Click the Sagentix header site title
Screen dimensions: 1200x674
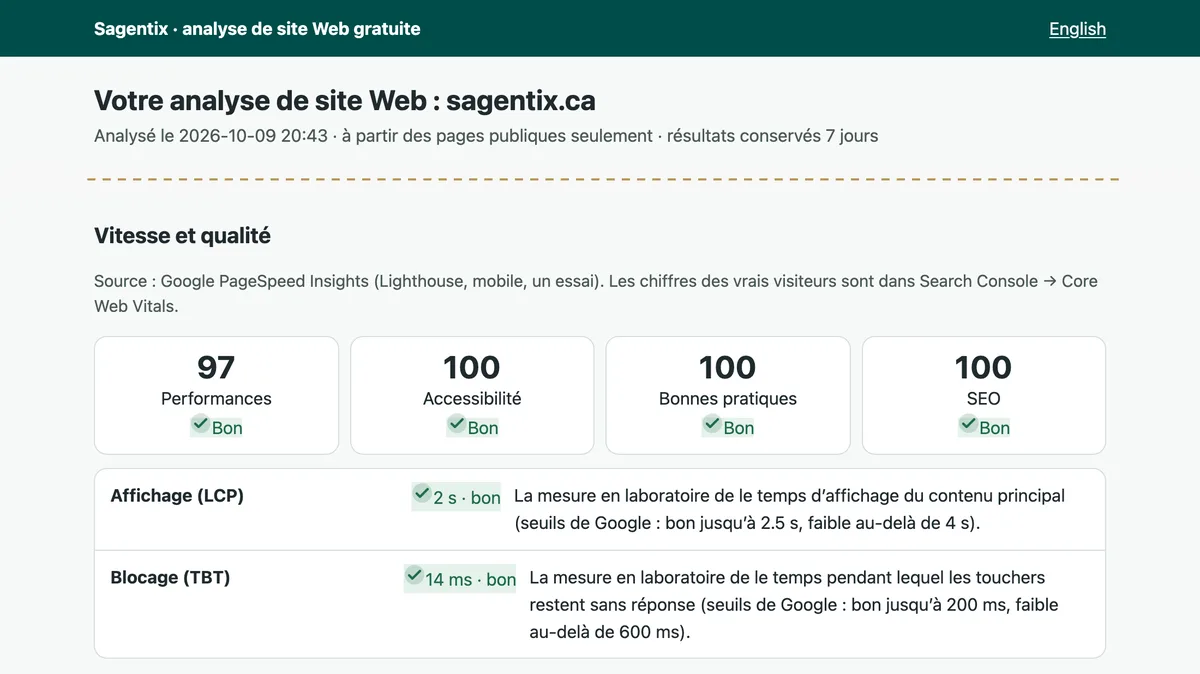[257, 29]
